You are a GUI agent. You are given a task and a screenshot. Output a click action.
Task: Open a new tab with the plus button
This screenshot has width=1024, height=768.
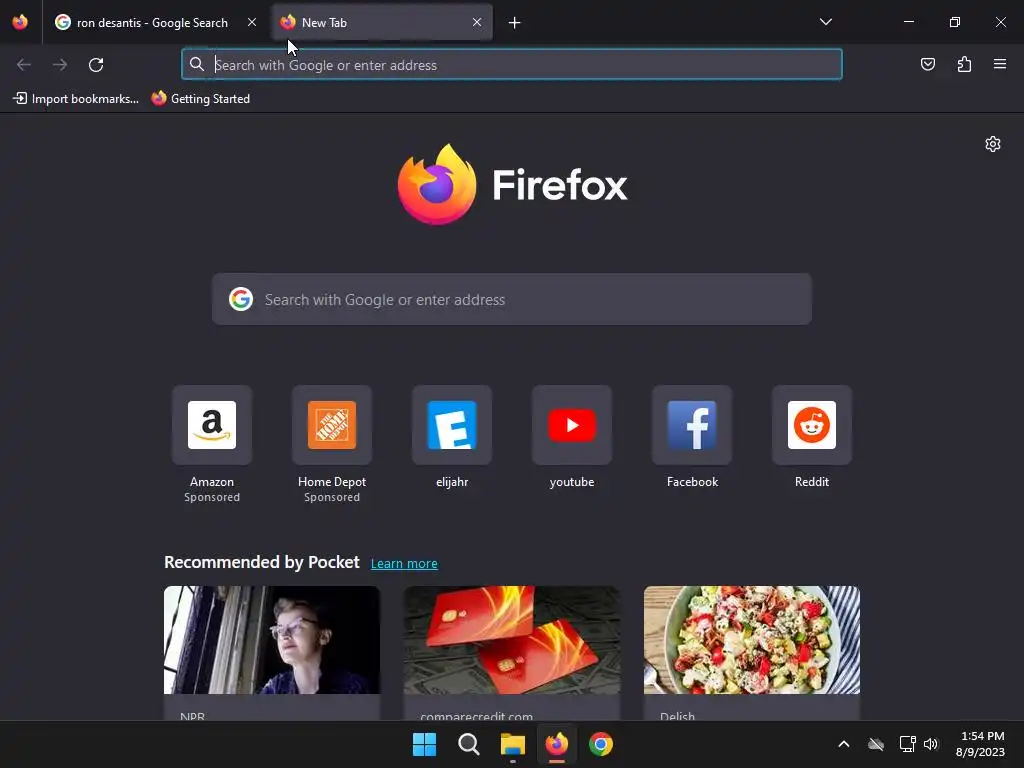[515, 23]
